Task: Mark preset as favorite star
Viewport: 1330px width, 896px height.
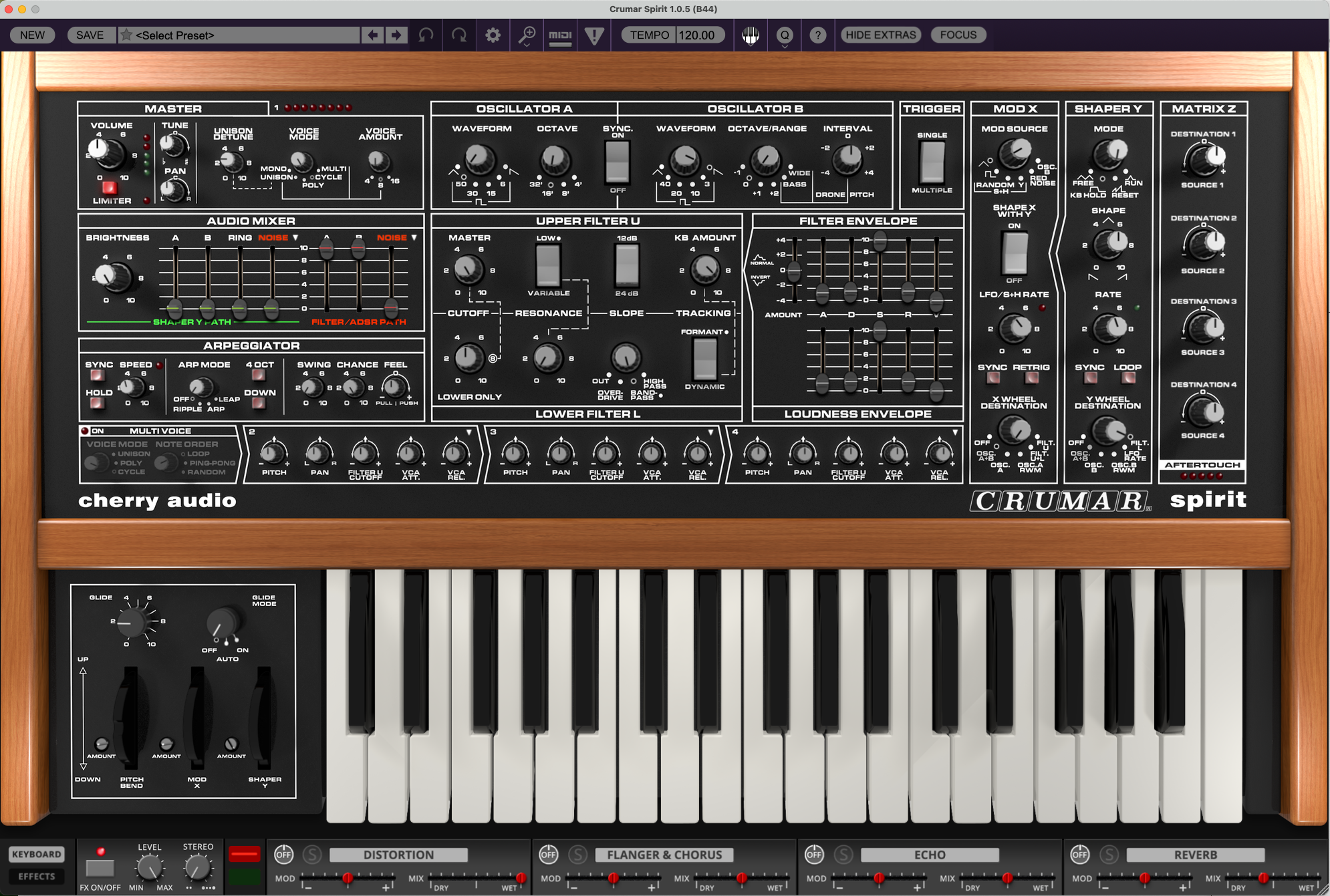Action: click(x=126, y=35)
